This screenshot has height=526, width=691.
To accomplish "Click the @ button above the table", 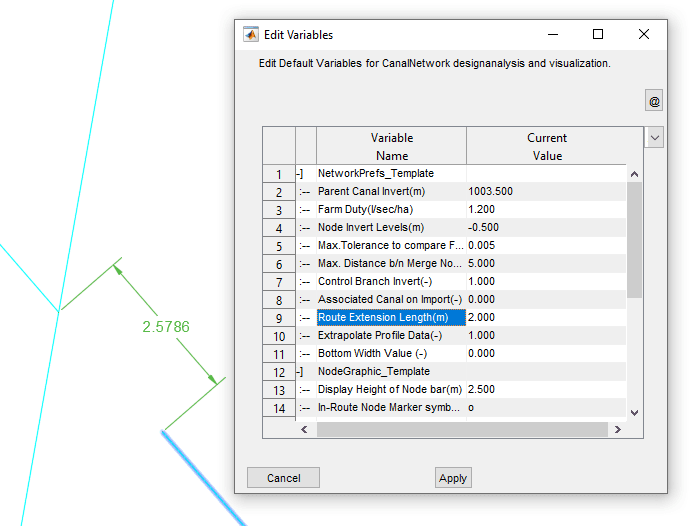I will point(654,101).
